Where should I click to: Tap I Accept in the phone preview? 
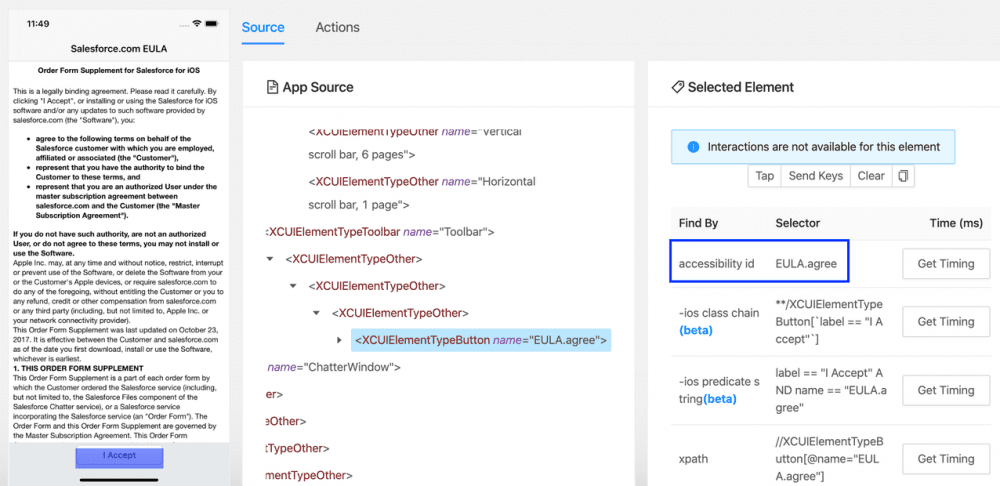(120, 456)
